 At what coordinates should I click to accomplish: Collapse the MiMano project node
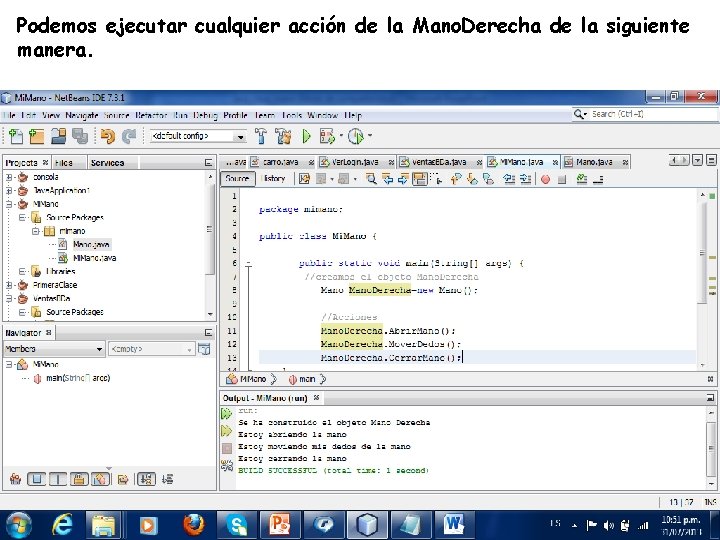pyautogui.click(x=9, y=204)
